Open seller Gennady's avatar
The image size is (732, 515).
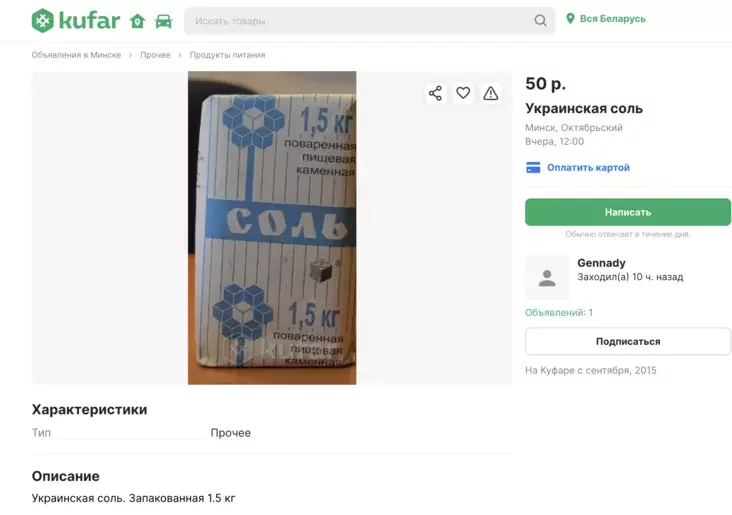547,278
